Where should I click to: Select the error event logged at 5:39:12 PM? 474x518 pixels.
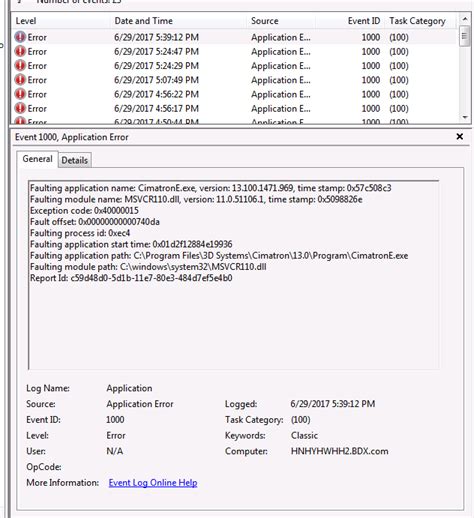point(235,37)
